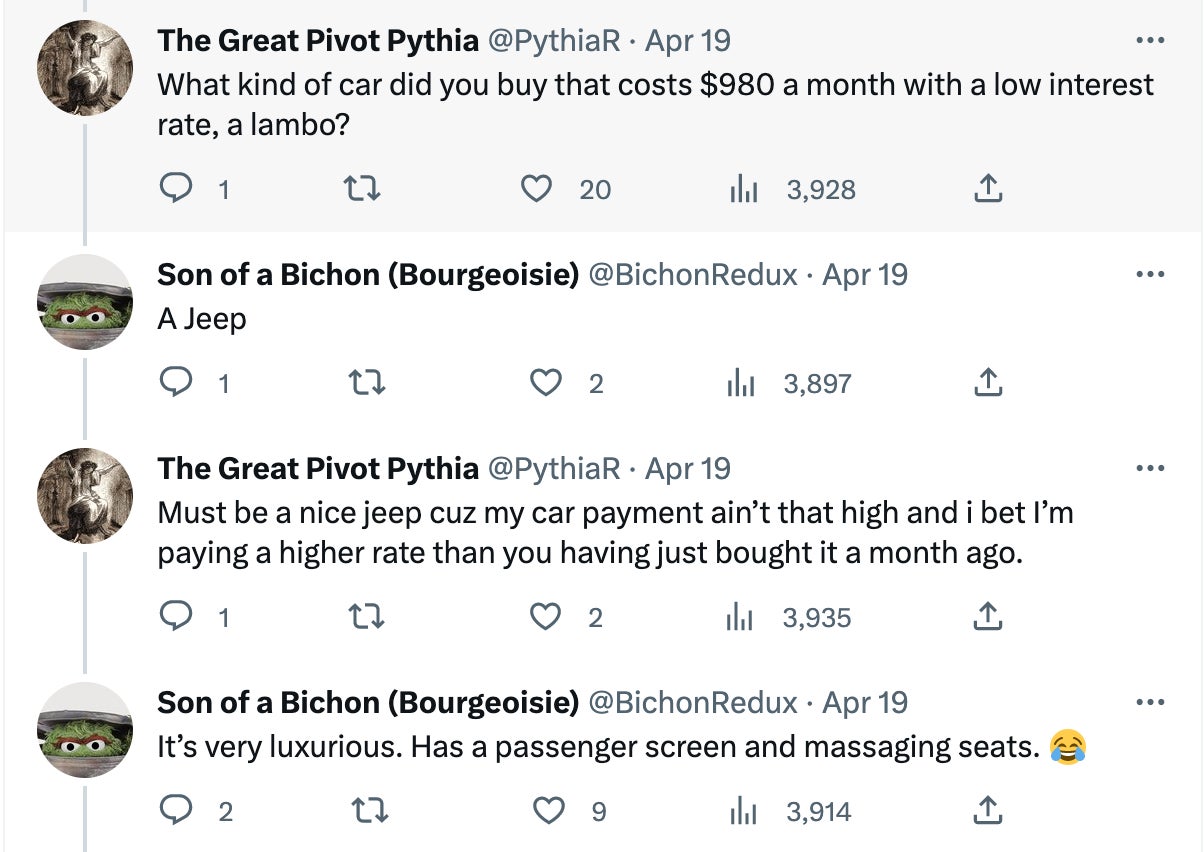Retweet the 'Must be a nice jeep' tweet
The height and width of the screenshot is (852, 1204).
click(x=366, y=617)
